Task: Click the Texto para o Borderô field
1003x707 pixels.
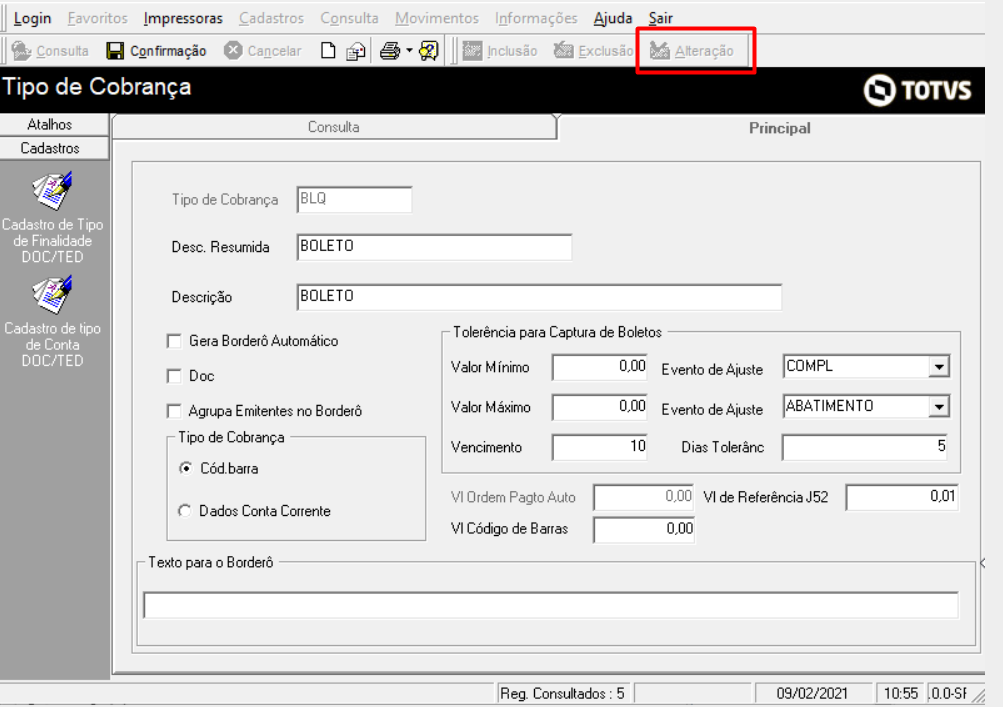Action: [x=551, y=605]
